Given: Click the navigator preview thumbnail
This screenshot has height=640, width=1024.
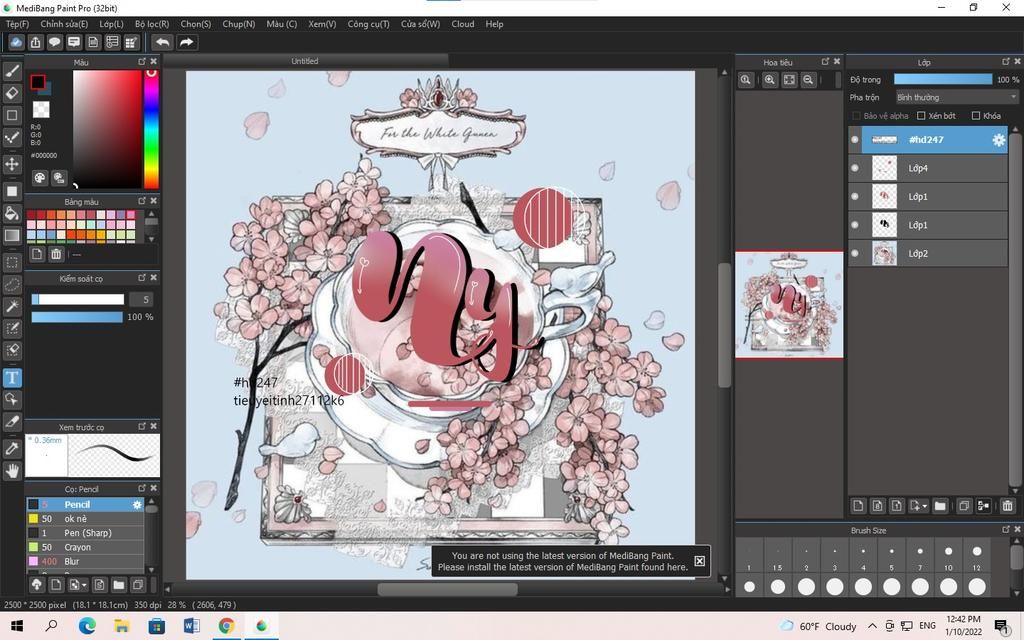Looking at the screenshot, I should pos(789,305).
